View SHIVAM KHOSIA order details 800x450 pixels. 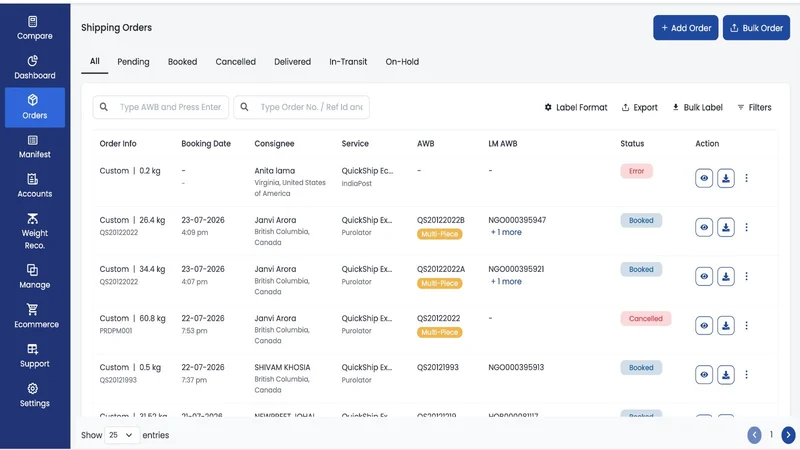(704, 374)
